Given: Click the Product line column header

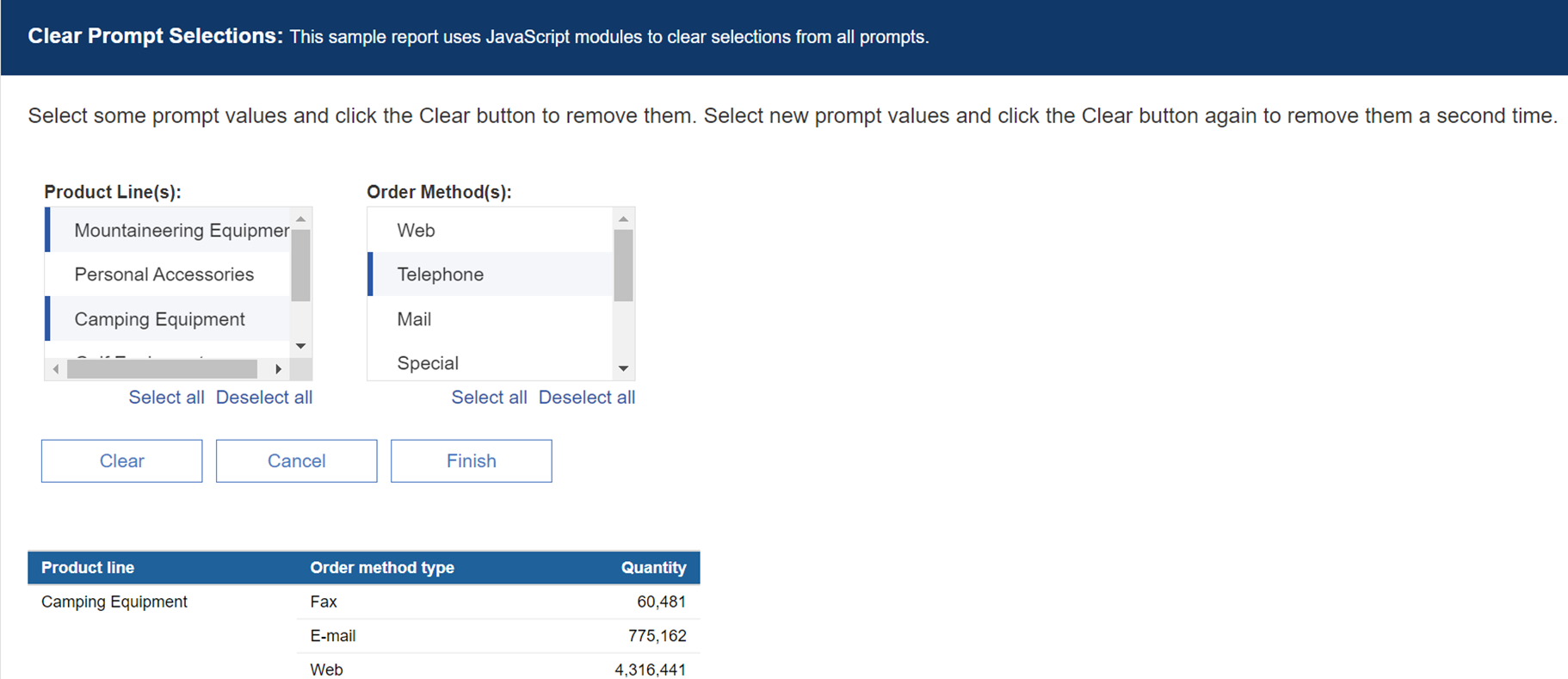Looking at the screenshot, I should (x=88, y=568).
